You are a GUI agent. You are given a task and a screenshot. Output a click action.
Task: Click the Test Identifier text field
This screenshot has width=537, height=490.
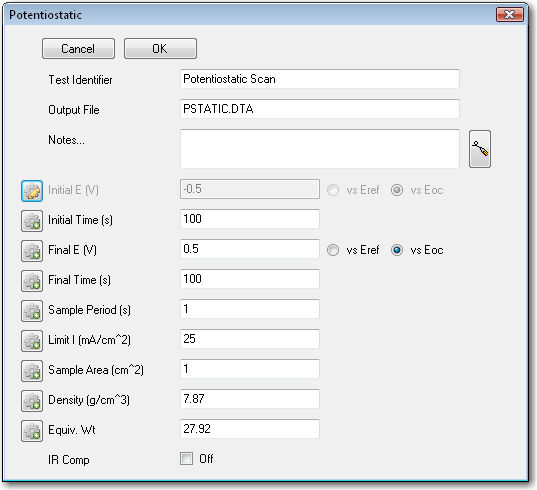click(320, 79)
